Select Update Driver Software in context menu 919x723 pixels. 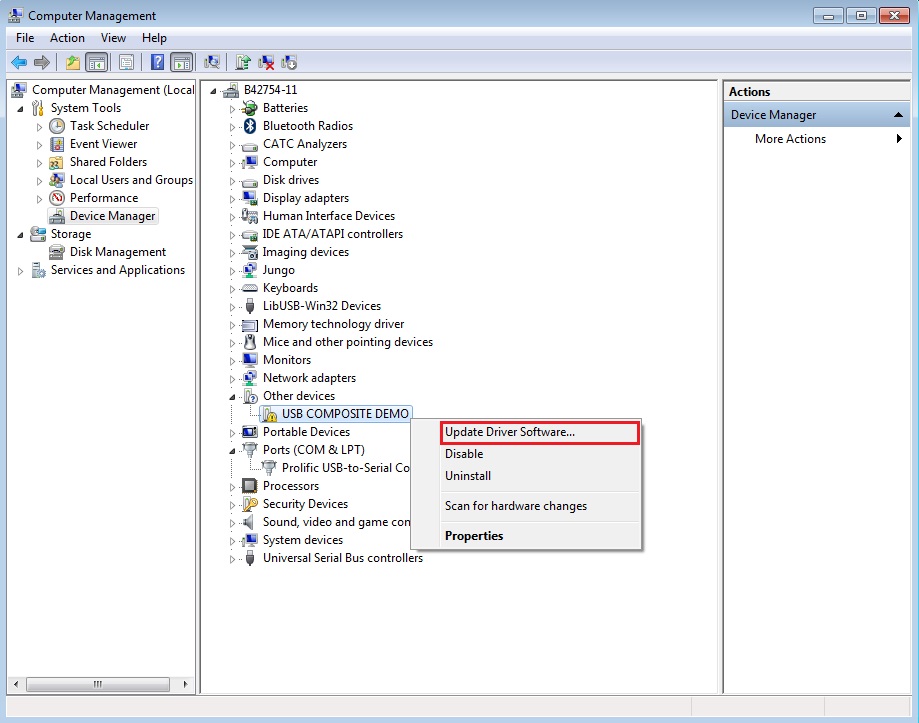coord(510,432)
